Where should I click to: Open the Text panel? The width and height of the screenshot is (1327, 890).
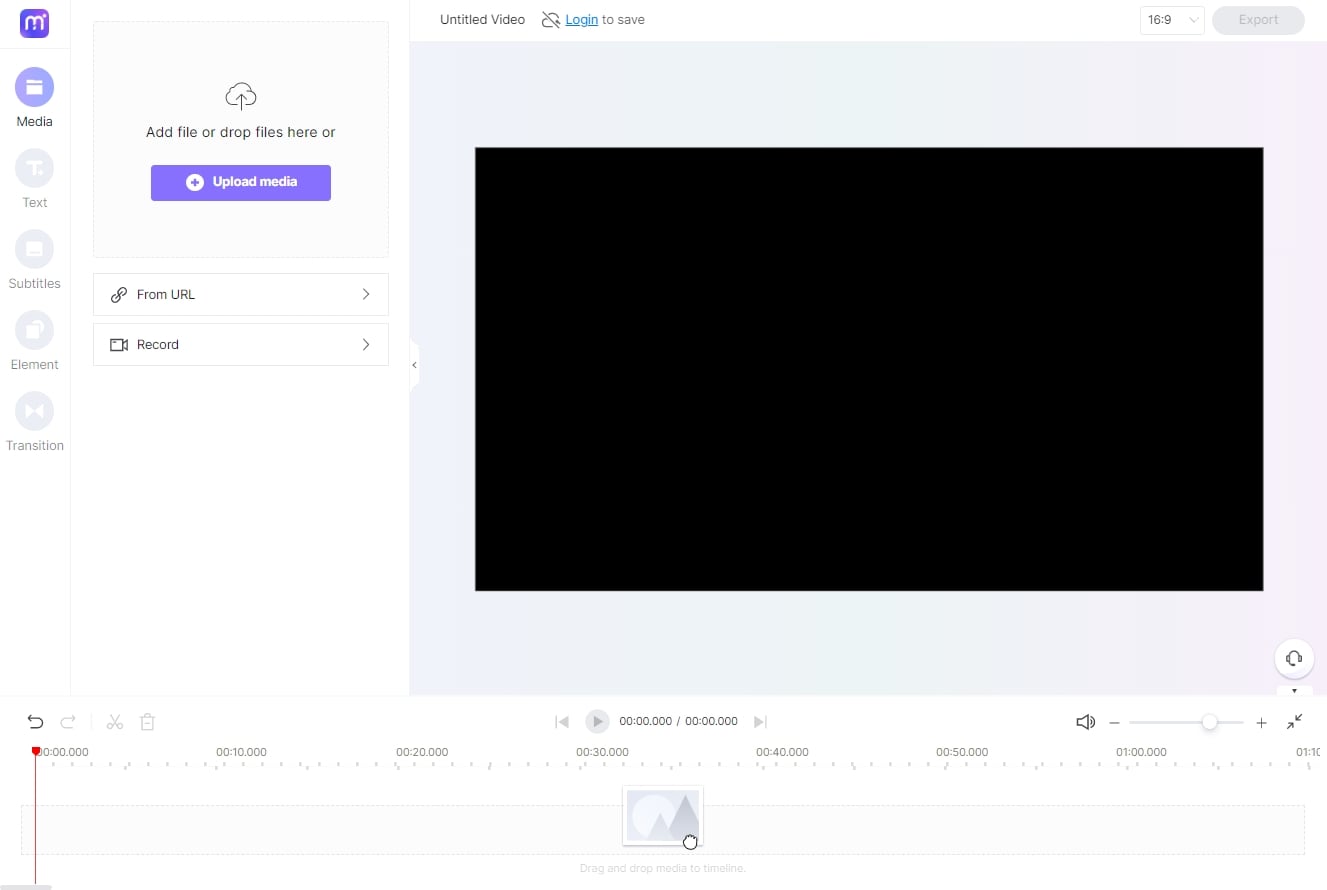point(34,179)
